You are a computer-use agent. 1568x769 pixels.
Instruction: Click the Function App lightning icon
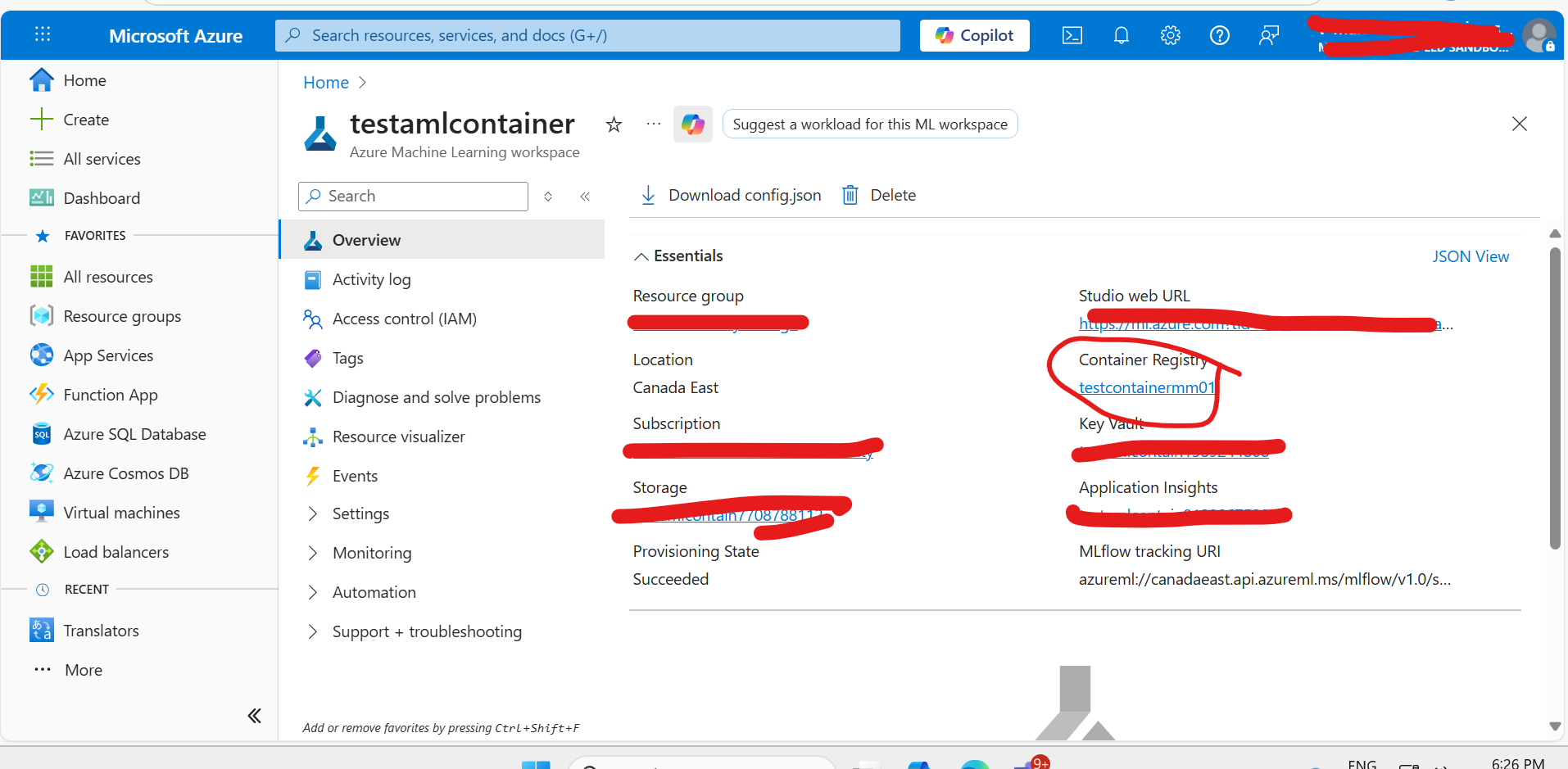click(x=41, y=395)
